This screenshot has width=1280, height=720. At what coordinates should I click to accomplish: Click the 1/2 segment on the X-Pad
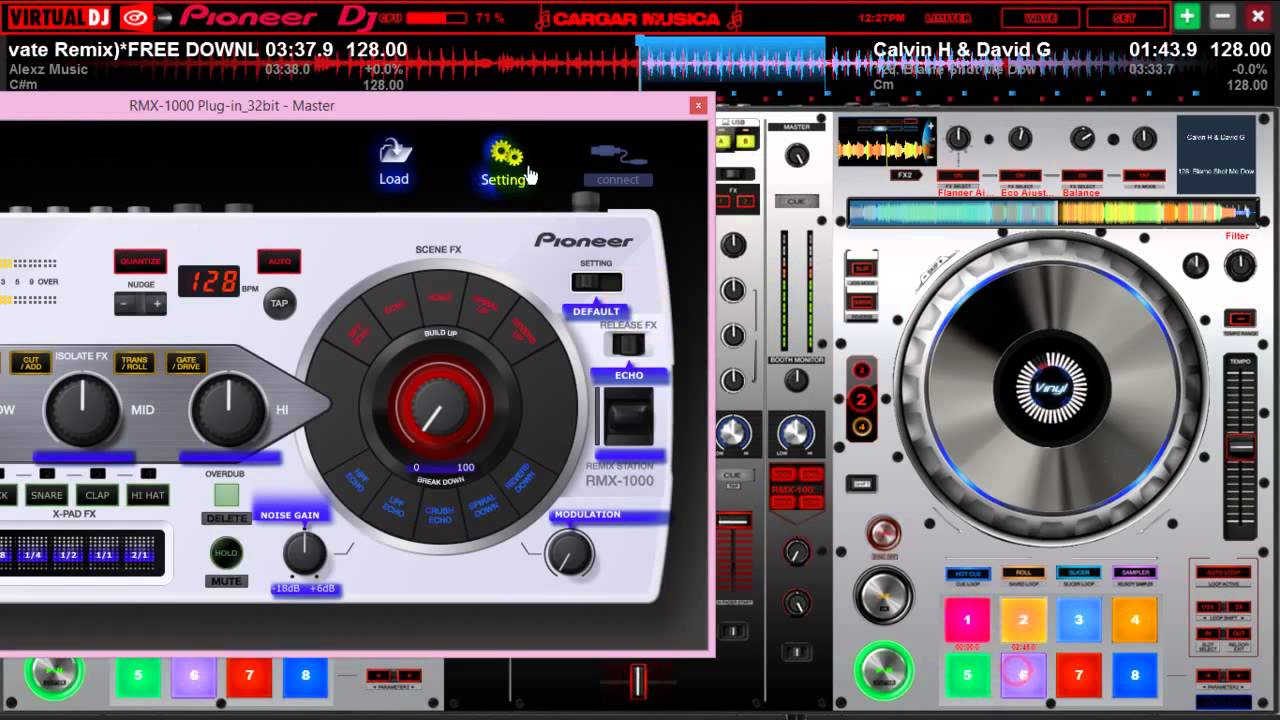68,555
